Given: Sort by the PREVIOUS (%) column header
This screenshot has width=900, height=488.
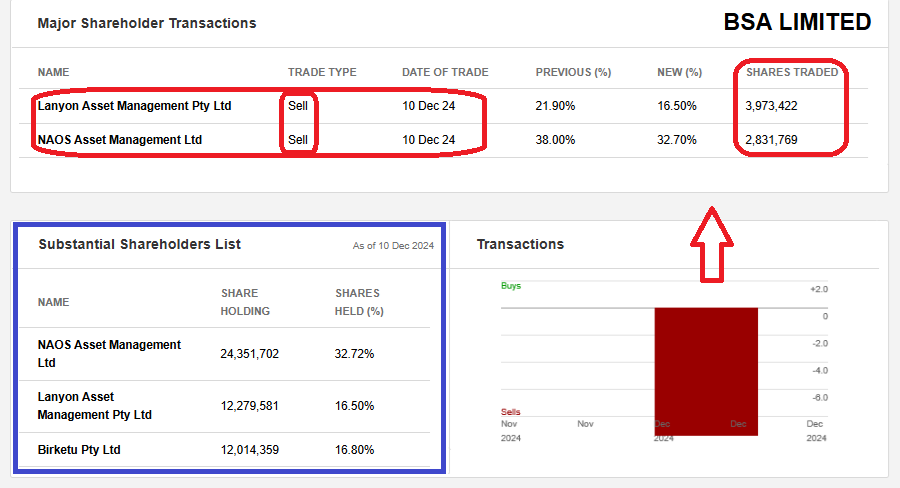Looking at the screenshot, I should [x=573, y=72].
